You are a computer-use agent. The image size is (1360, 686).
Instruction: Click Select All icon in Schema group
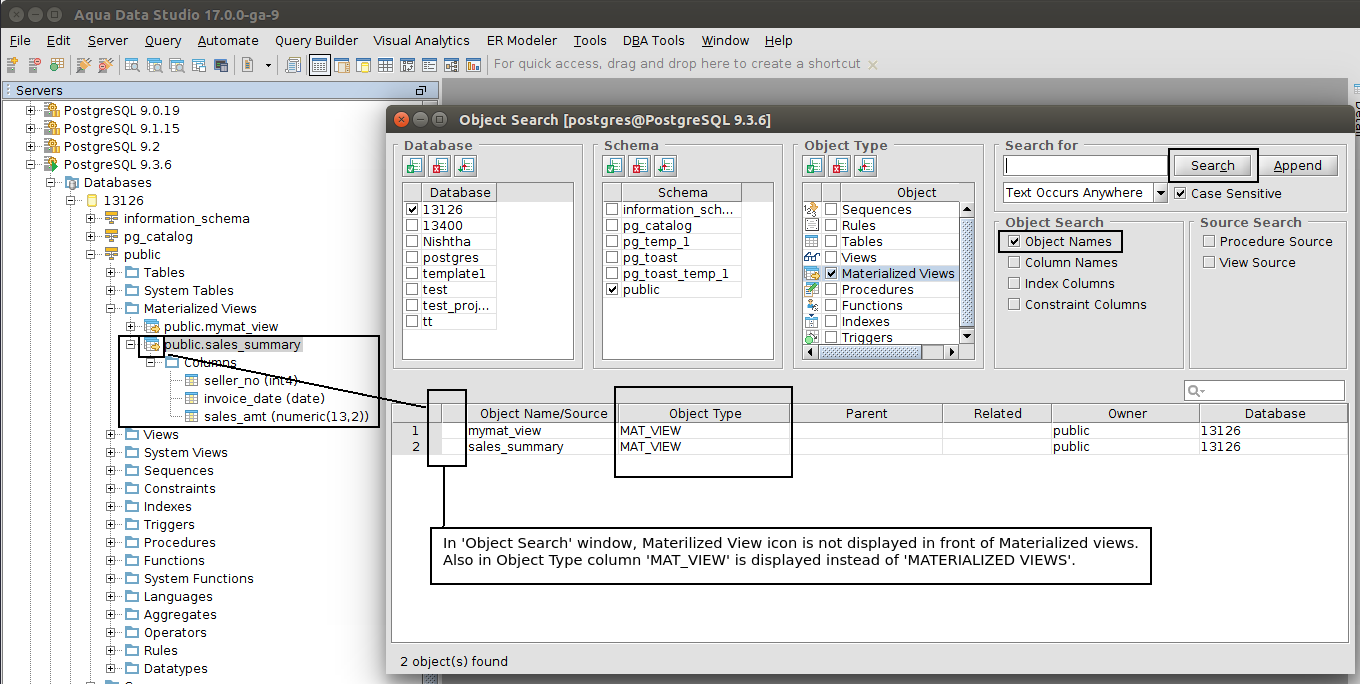614,166
